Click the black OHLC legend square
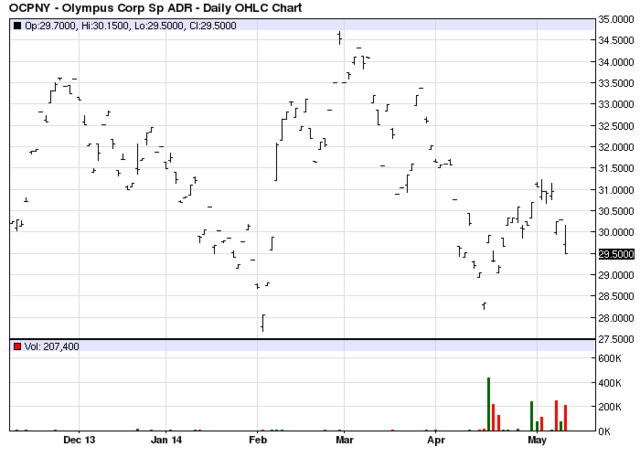The image size is (640, 468). pos(17,26)
